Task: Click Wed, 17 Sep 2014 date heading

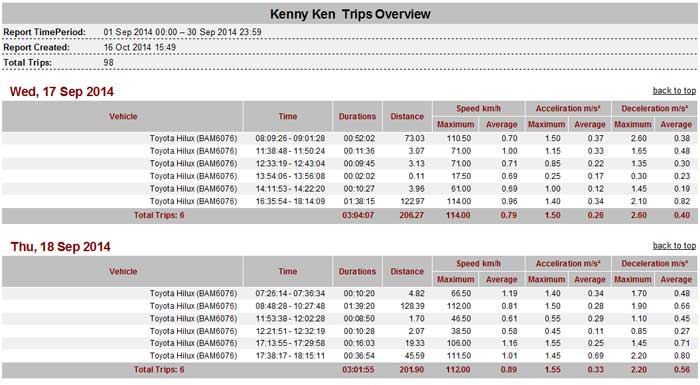Action: (62, 92)
